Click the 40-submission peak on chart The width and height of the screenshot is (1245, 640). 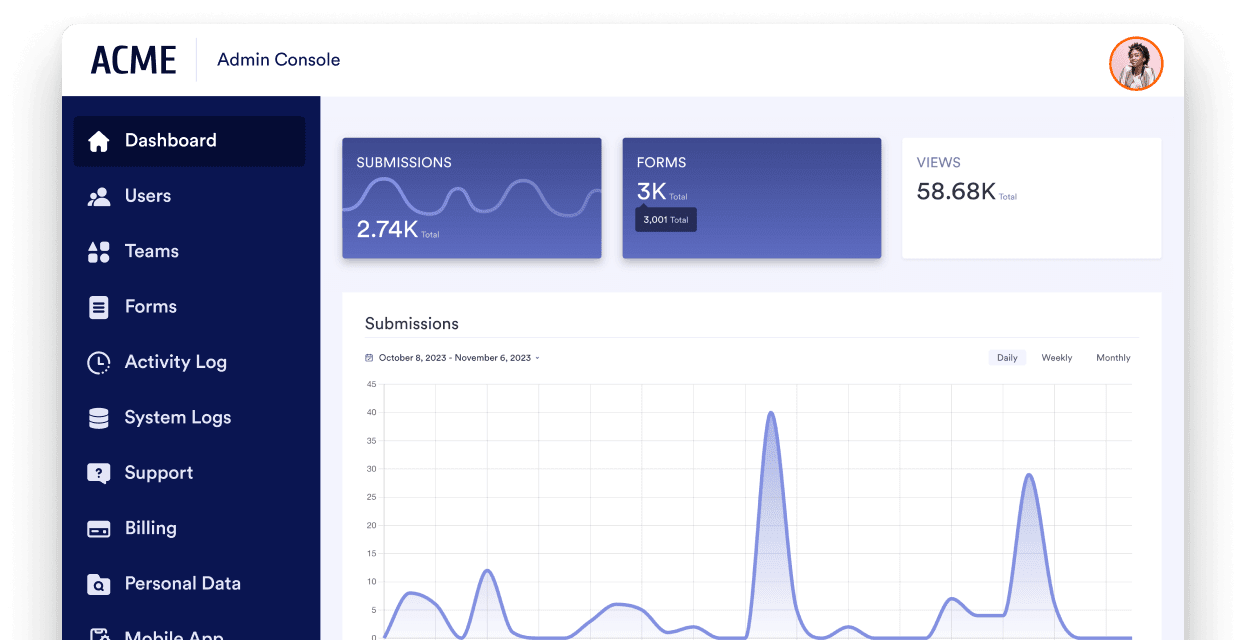pos(770,413)
